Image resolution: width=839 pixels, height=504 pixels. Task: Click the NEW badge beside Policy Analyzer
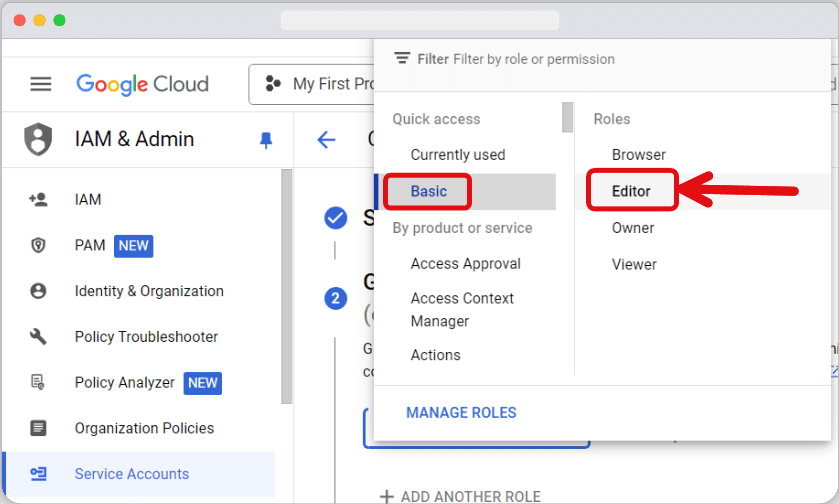203,383
